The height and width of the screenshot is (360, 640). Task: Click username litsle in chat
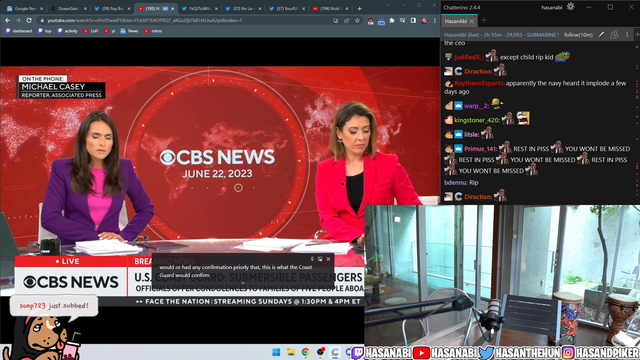click(x=471, y=134)
